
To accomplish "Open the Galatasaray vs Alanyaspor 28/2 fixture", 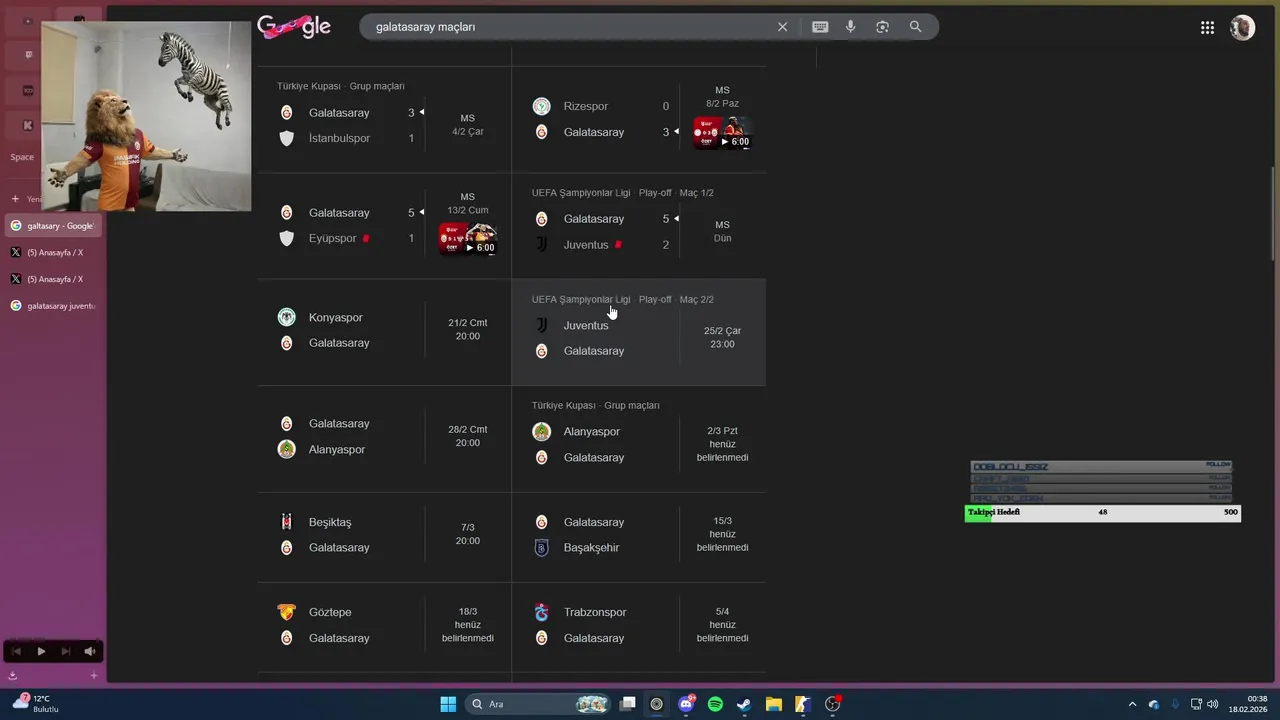I will 384,438.
